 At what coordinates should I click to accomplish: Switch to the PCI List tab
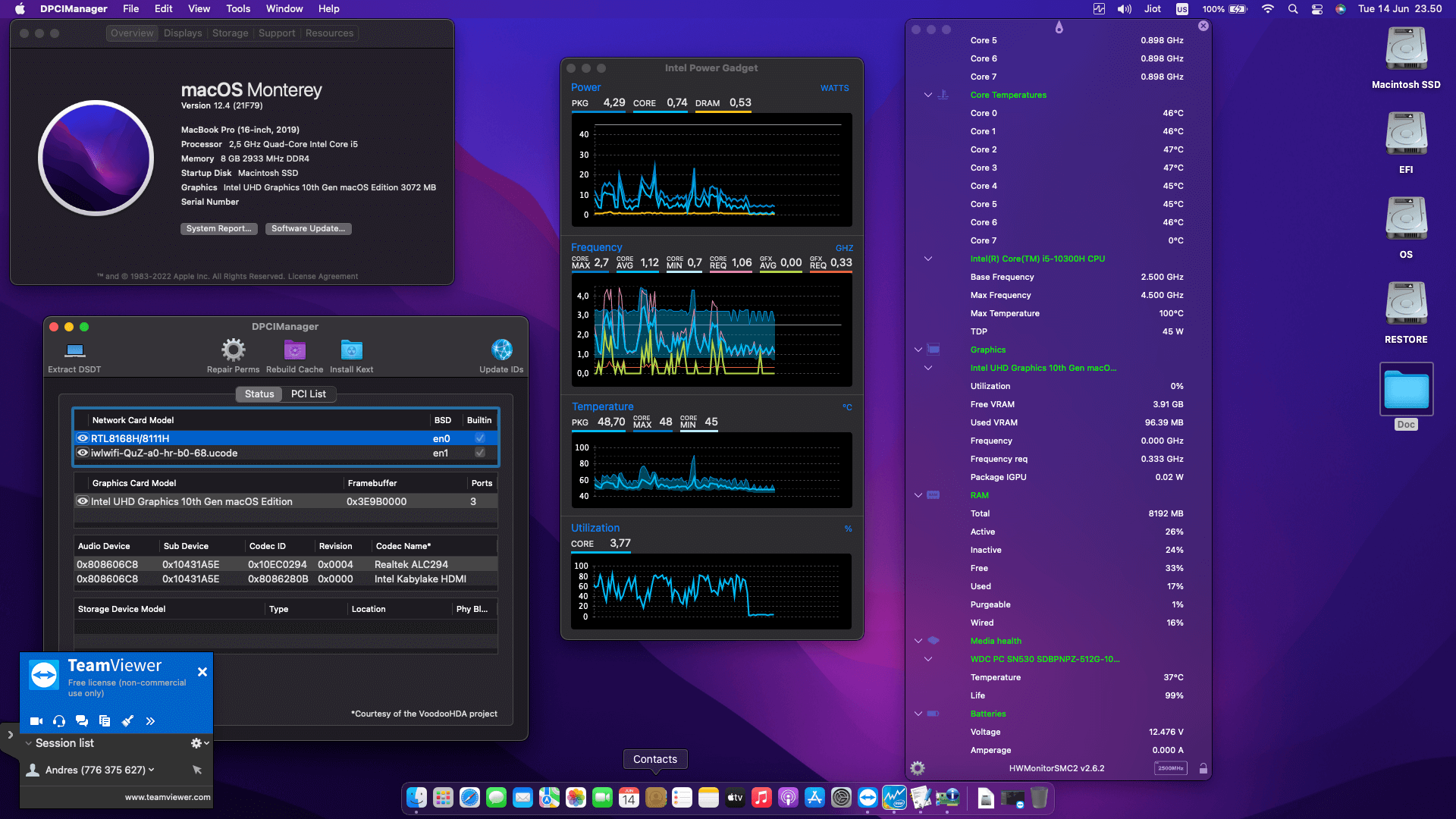(x=308, y=394)
